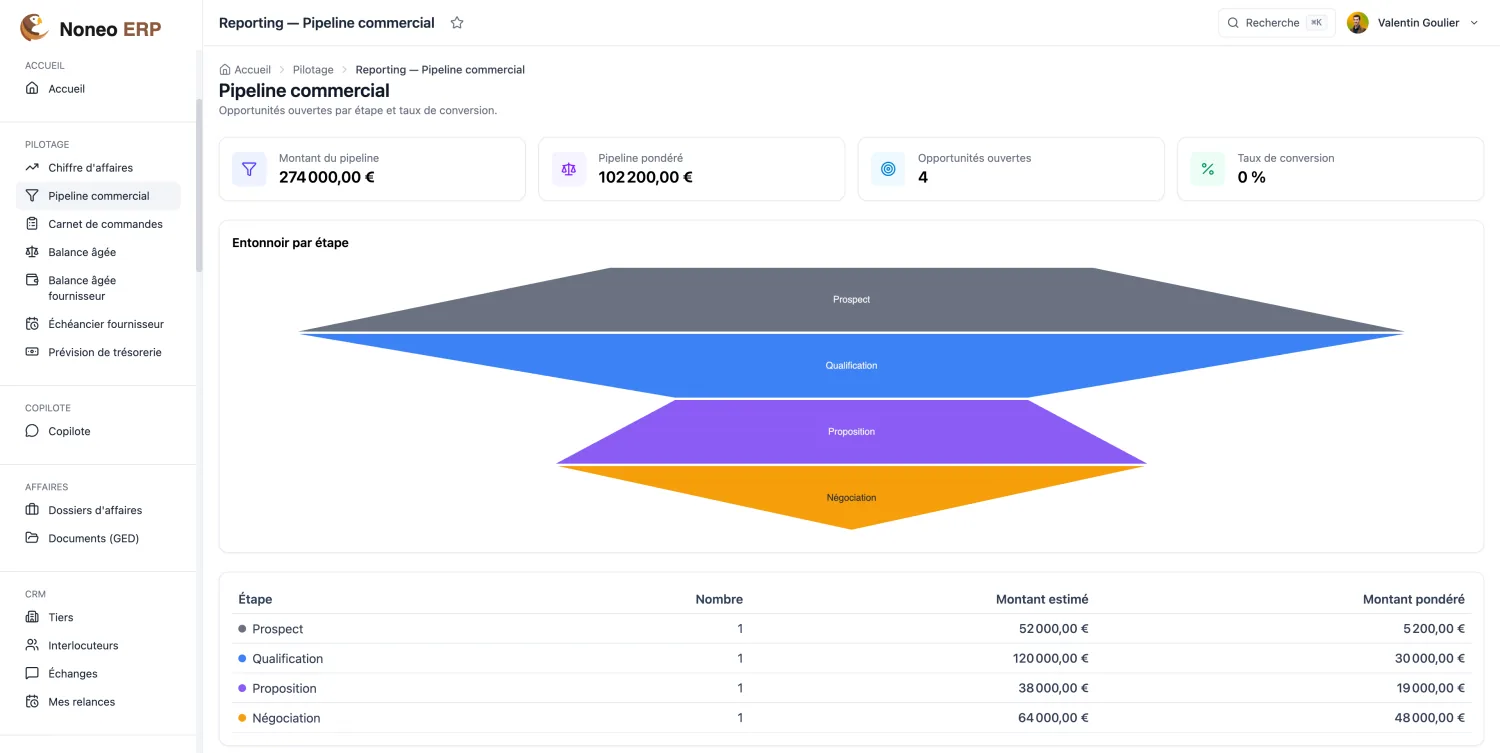Click the Entonnoir par étape chart title

pyautogui.click(x=290, y=243)
